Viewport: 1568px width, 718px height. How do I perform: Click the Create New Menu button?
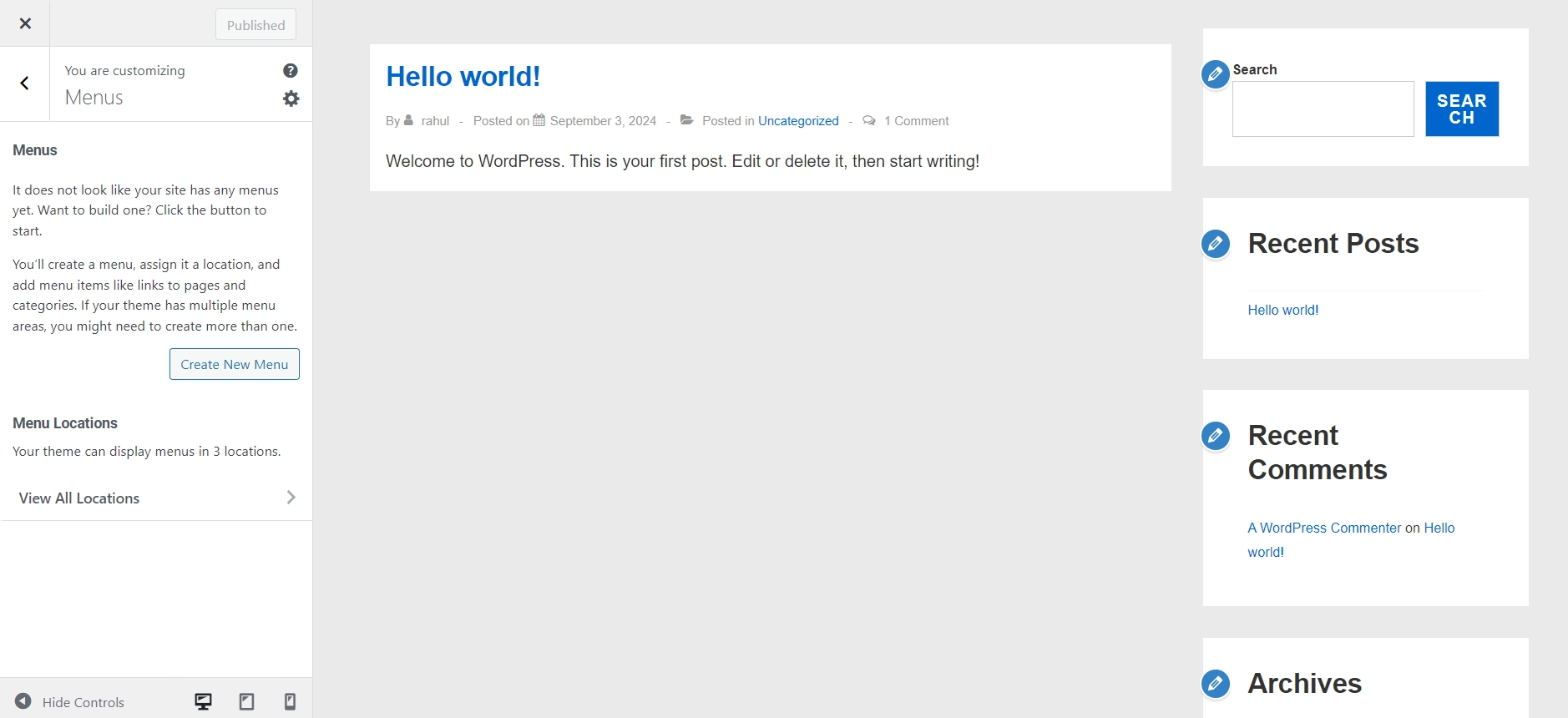click(235, 364)
